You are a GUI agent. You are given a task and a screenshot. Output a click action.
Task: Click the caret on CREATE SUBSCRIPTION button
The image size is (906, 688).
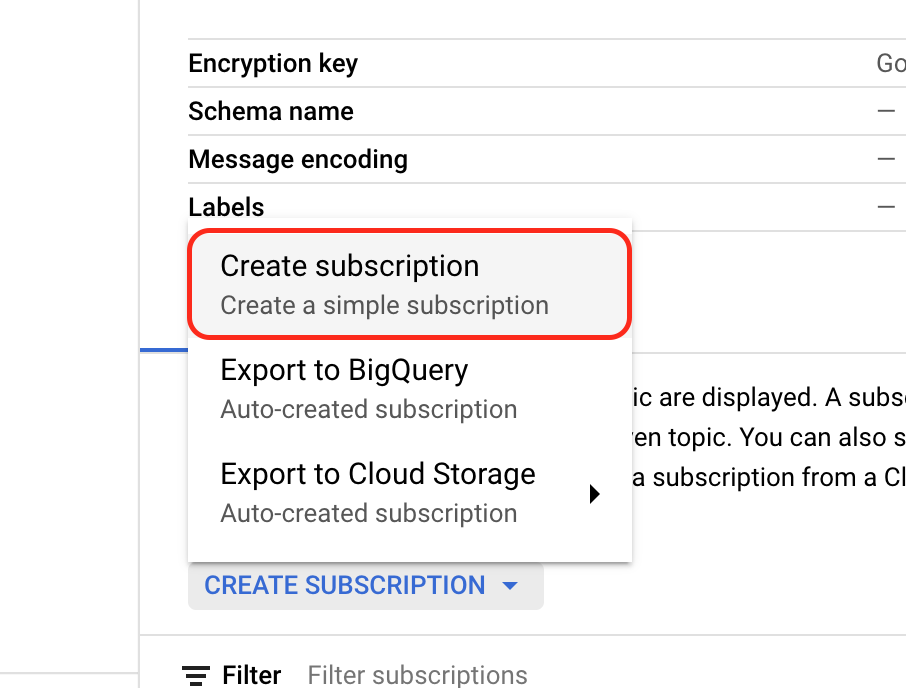coord(510,586)
